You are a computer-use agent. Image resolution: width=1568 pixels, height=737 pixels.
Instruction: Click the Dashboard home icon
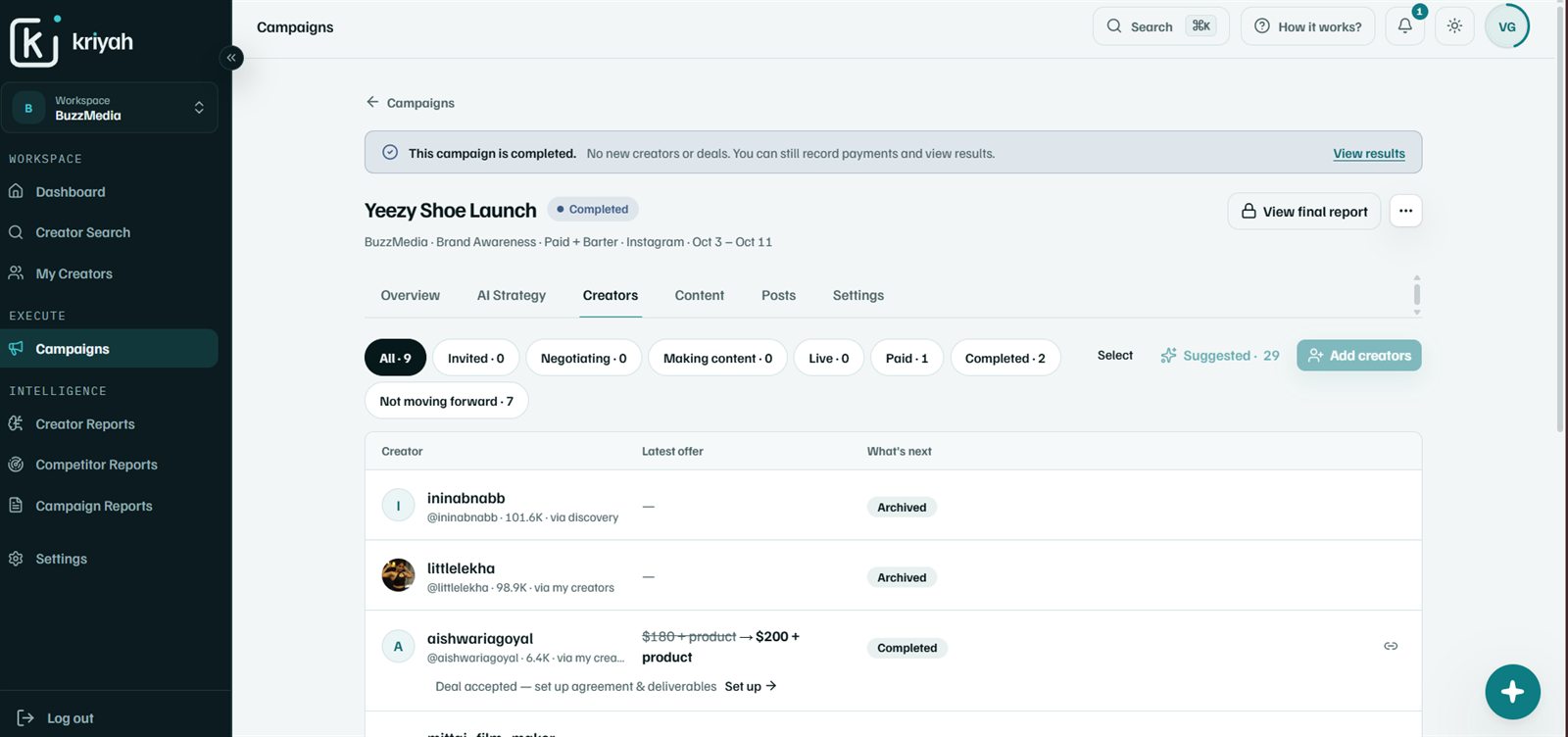tap(16, 192)
